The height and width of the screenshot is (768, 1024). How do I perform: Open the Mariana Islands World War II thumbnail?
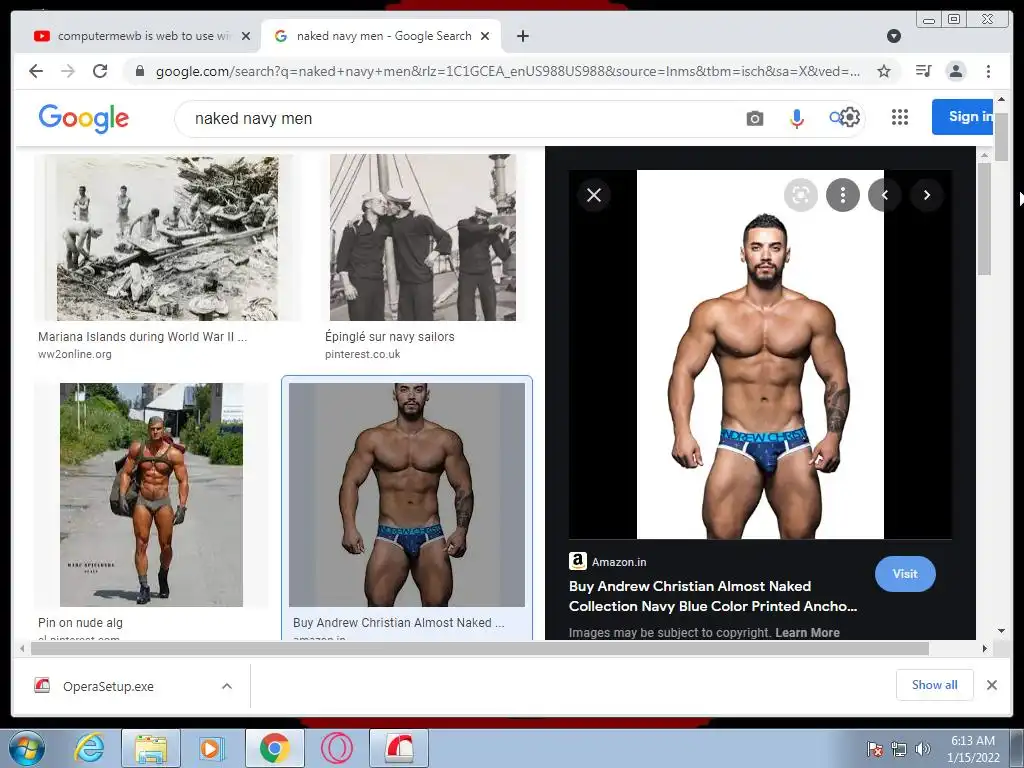[x=167, y=238]
